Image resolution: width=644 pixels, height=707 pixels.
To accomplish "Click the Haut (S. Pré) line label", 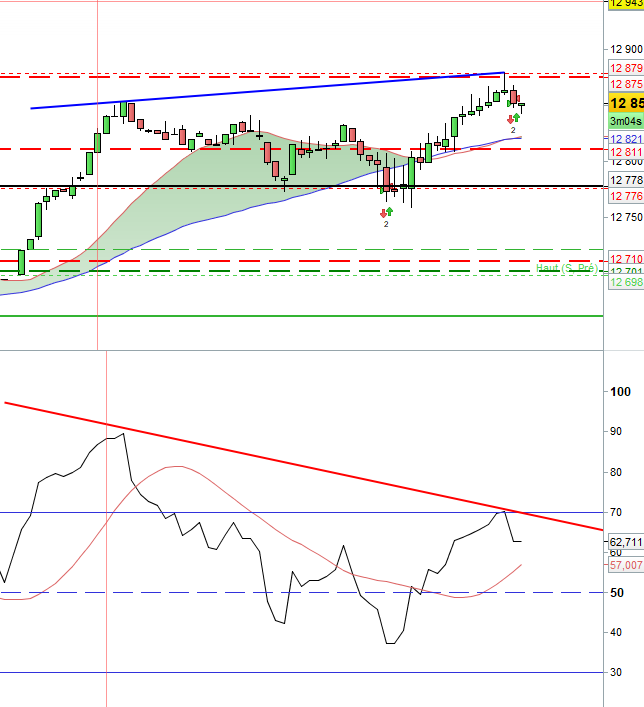I will click(x=566, y=268).
